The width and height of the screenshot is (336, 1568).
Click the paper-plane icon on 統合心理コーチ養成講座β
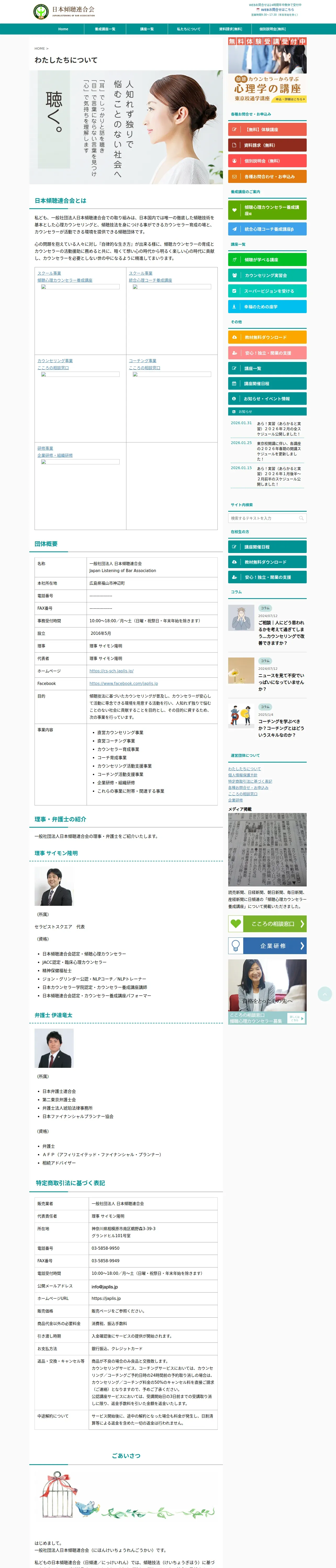click(x=234, y=229)
